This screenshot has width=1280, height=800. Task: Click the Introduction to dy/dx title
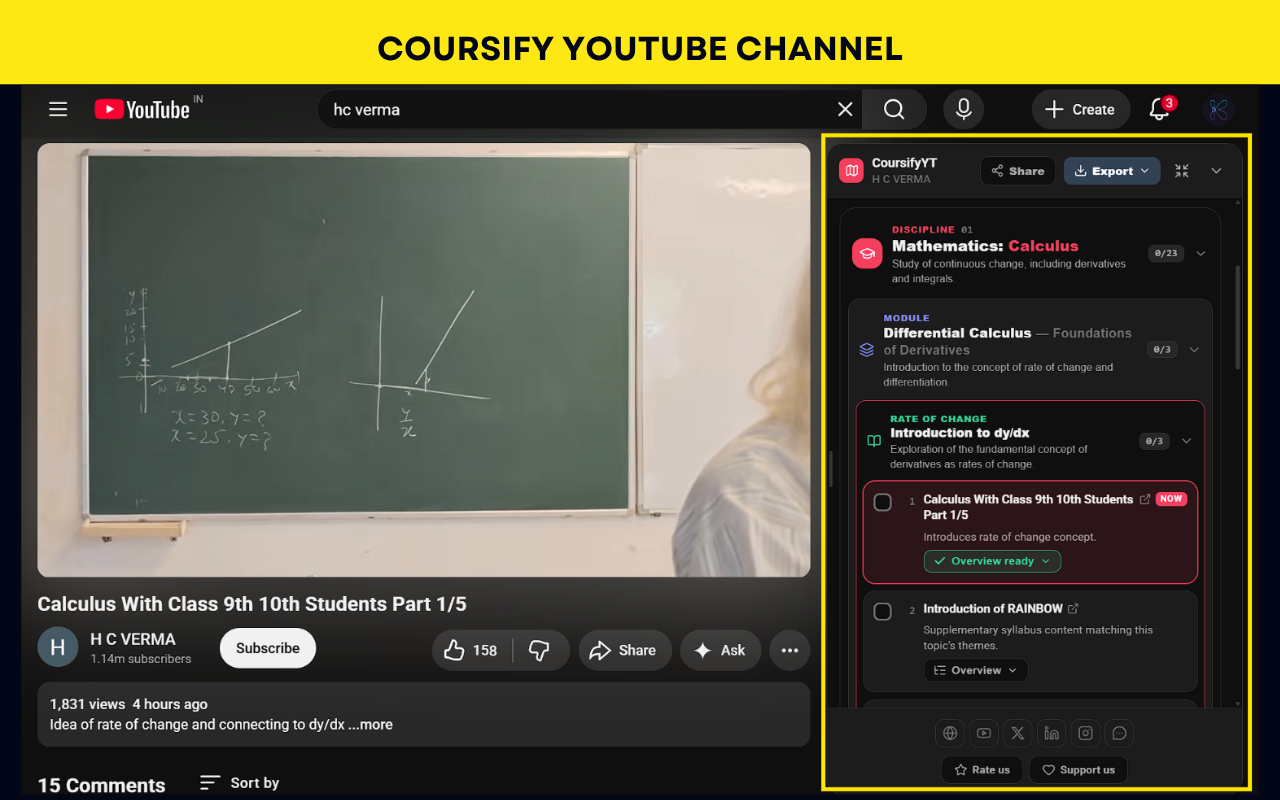tap(960, 433)
